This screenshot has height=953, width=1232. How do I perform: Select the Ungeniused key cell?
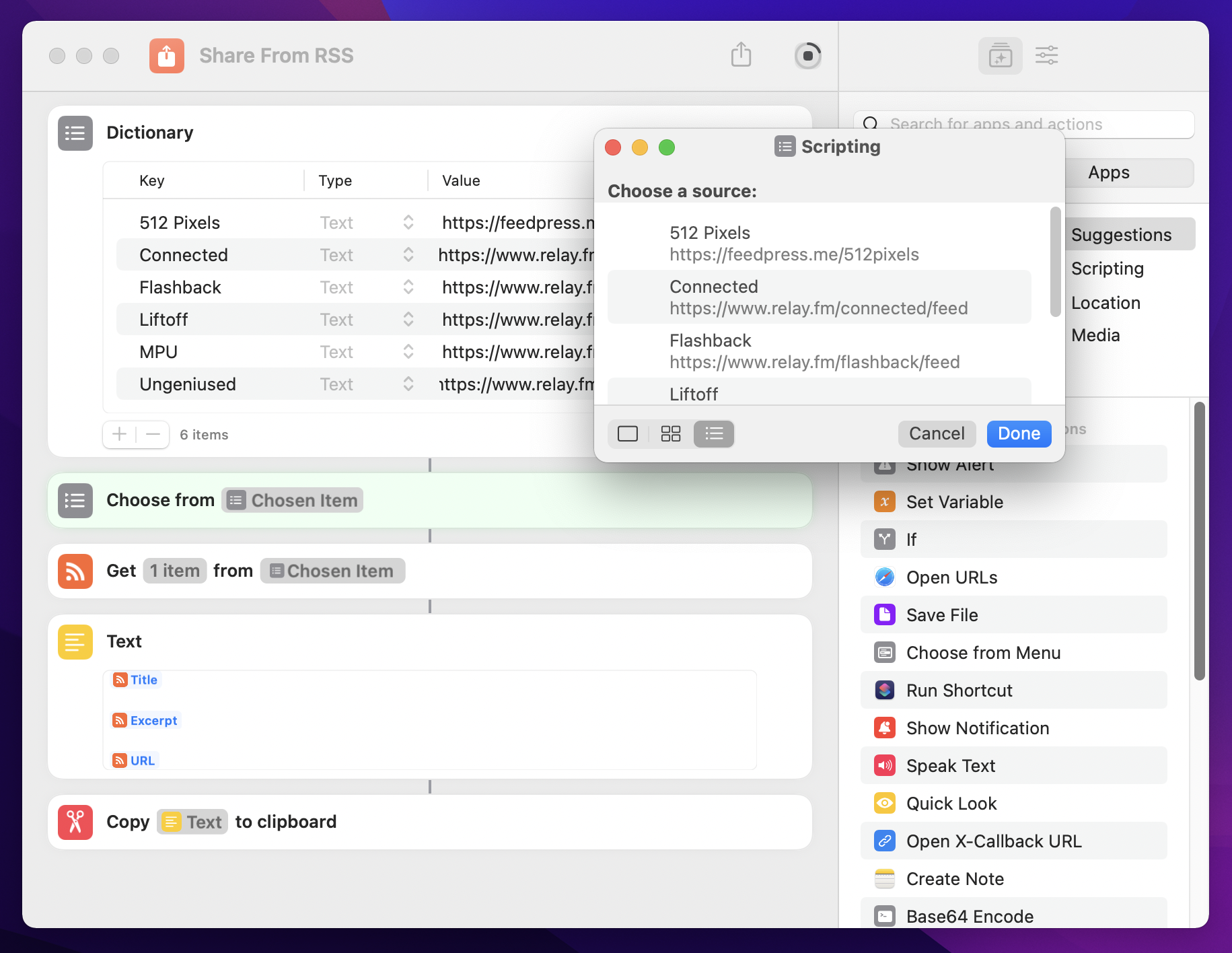click(188, 384)
